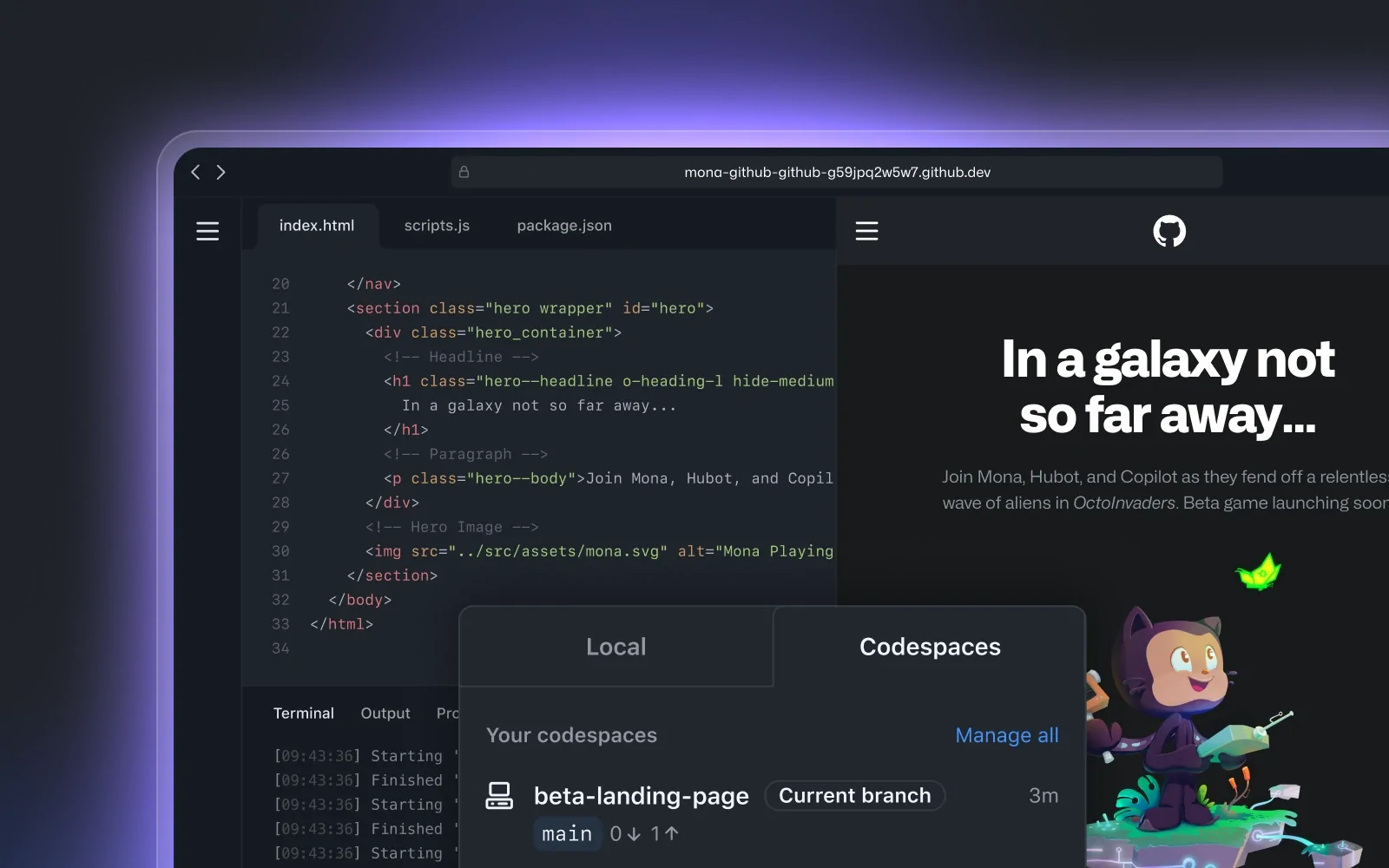Select the Terminal panel tab
Viewport: 1389px width, 868px height.
pos(304,713)
